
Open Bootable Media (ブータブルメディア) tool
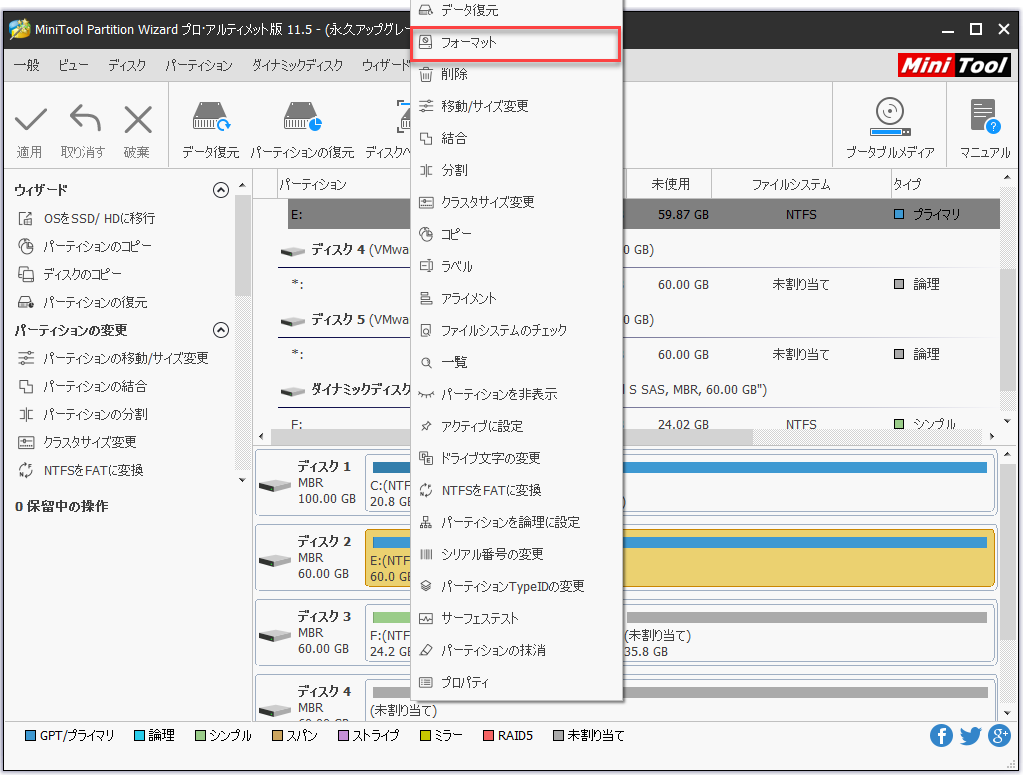[889, 129]
